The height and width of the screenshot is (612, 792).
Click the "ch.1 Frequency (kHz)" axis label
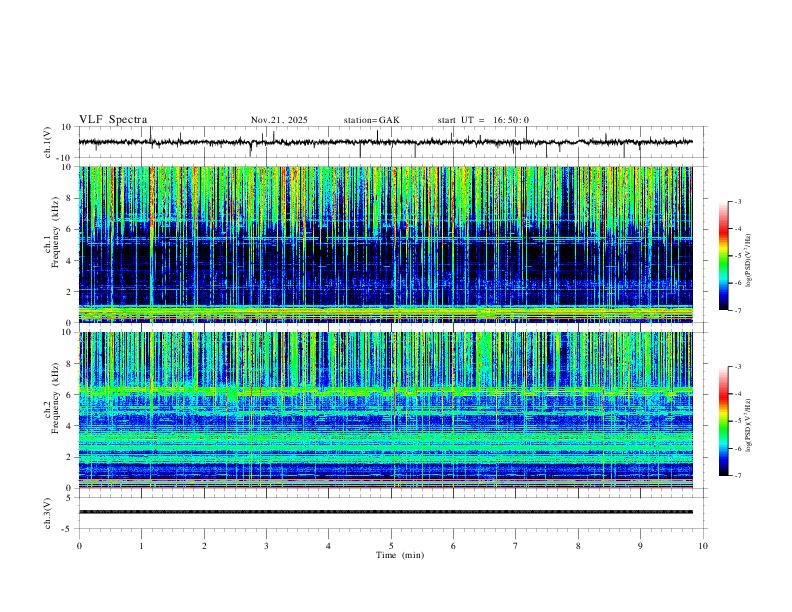pyautogui.click(x=52, y=232)
